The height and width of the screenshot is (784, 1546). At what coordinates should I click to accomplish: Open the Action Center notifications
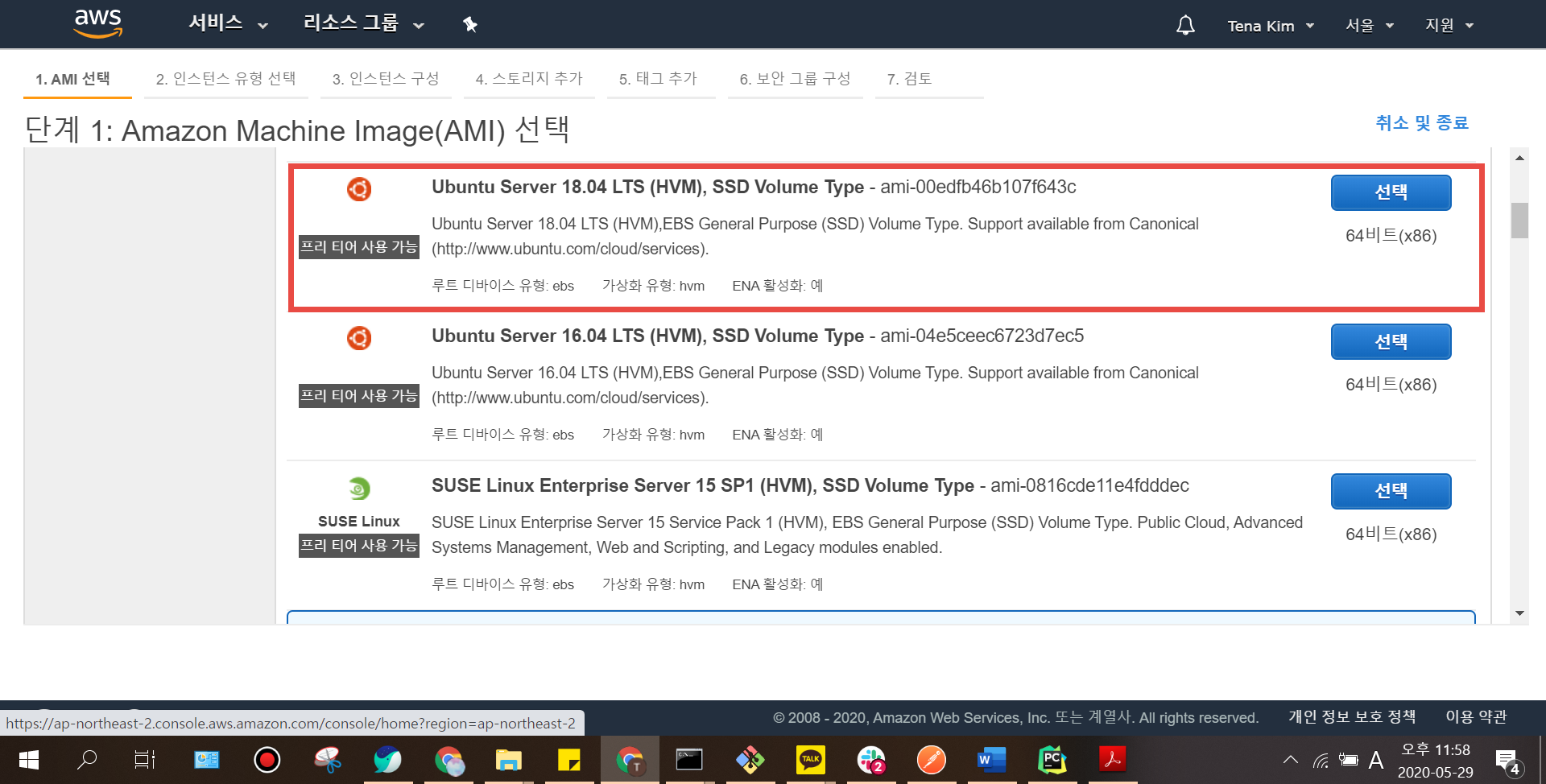click(1508, 761)
